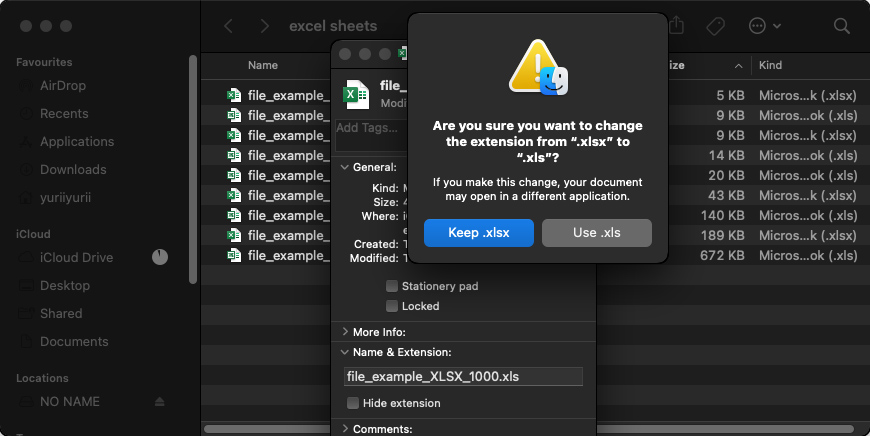Viewport: 870px width, 436px height.
Task: Open iCloud Drive in sidebar
Action: tap(76, 257)
